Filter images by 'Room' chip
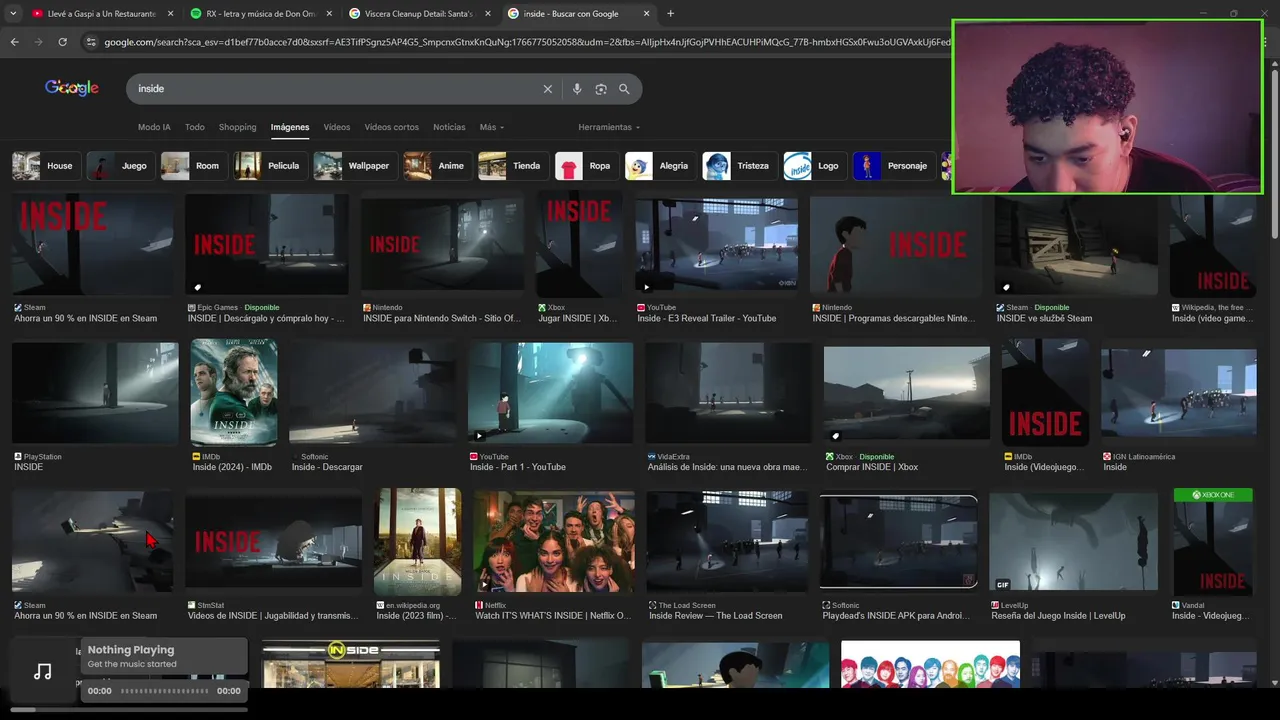Image resolution: width=1280 pixels, height=720 pixels. [x=194, y=166]
